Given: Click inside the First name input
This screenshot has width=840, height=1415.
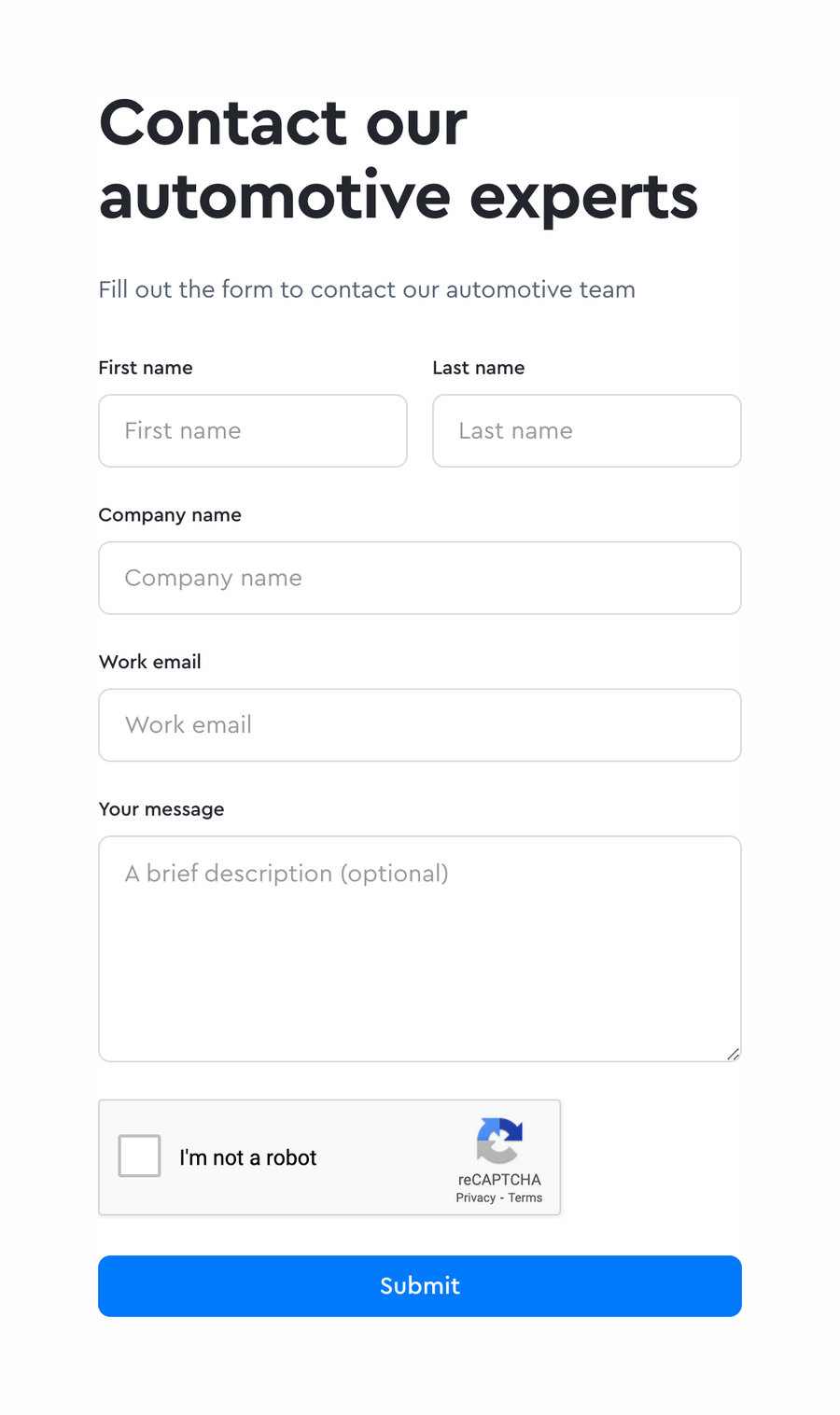Looking at the screenshot, I should [x=252, y=430].
